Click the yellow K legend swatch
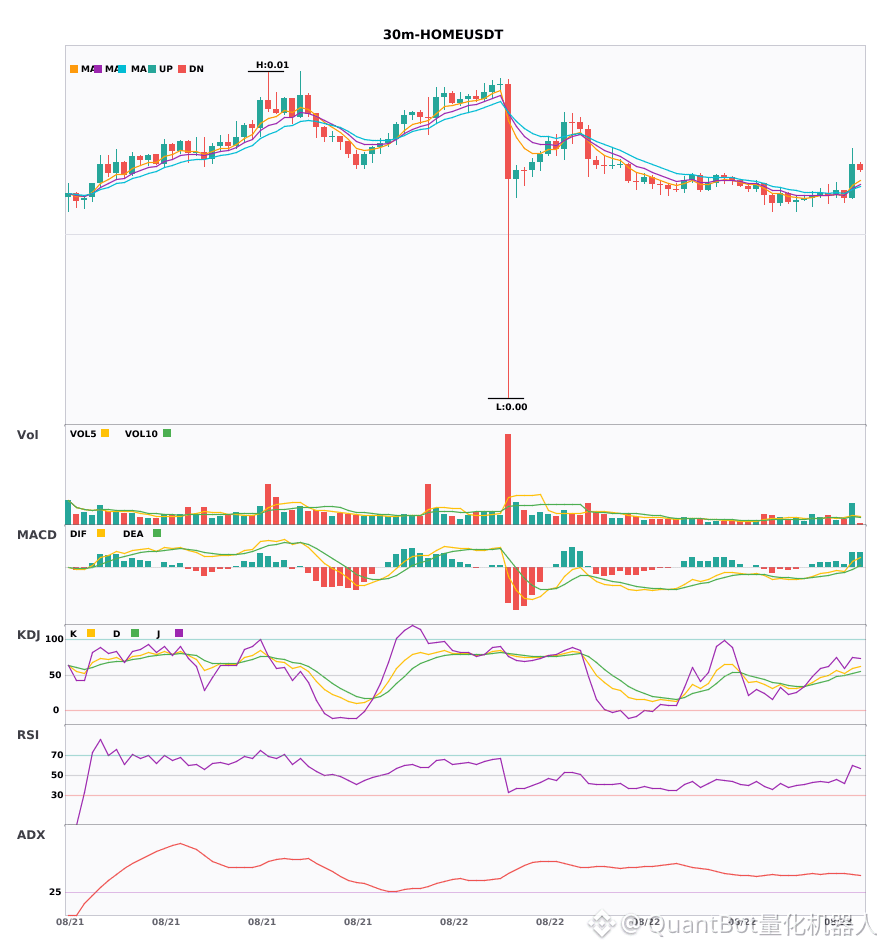Screen dimensions: 885x950 click(x=91, y=633)
